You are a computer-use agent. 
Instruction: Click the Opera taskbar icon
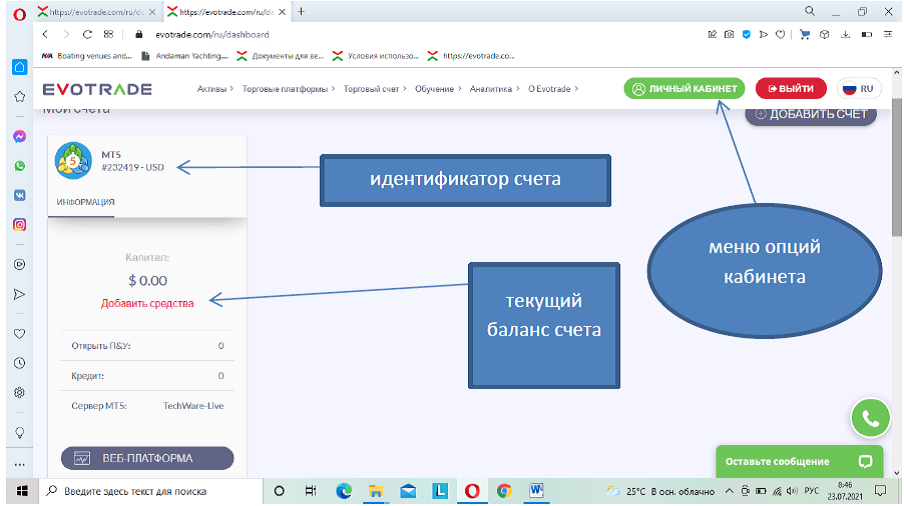click(x=470, y=491)
